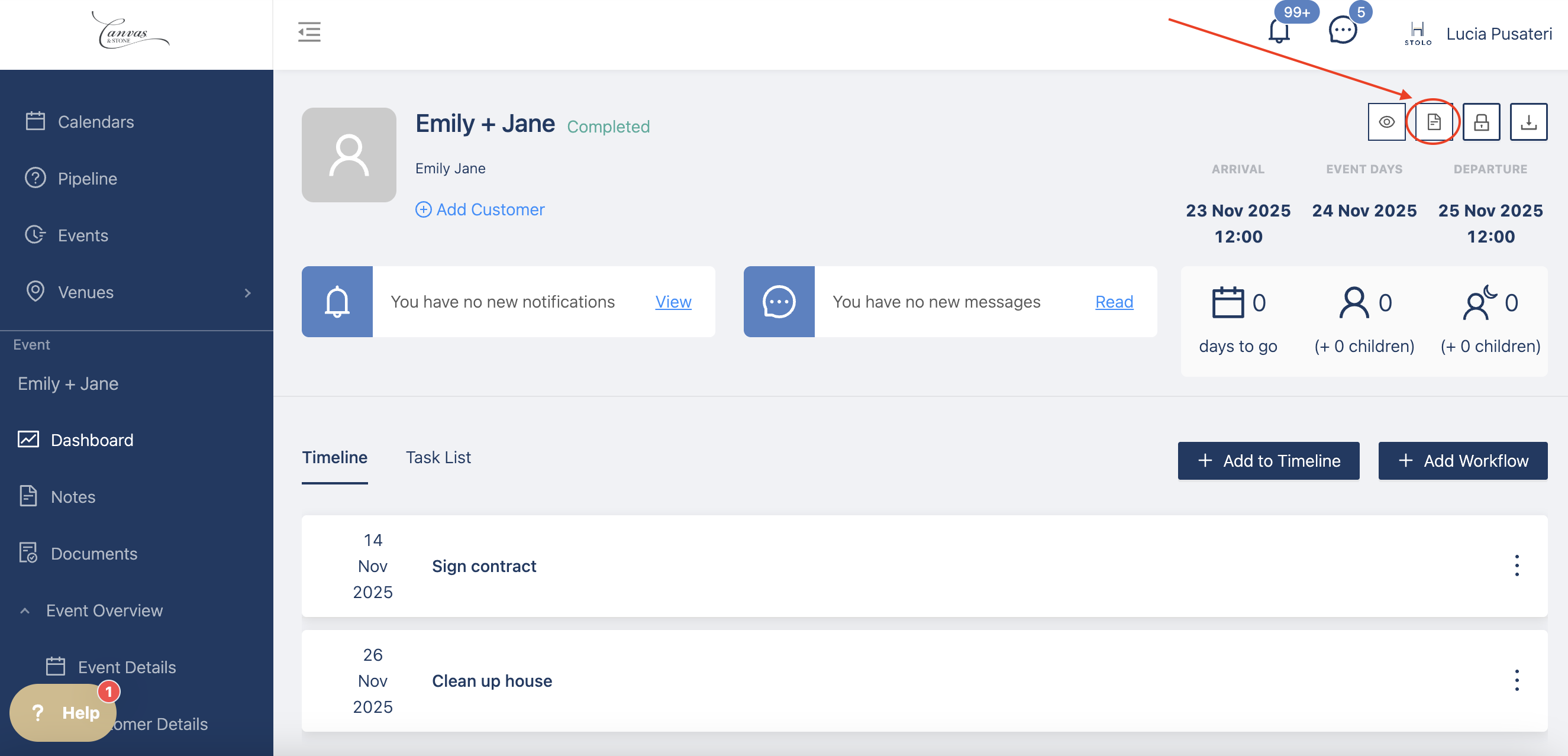Click the Add Workflow button

[x=1462, y=461]
